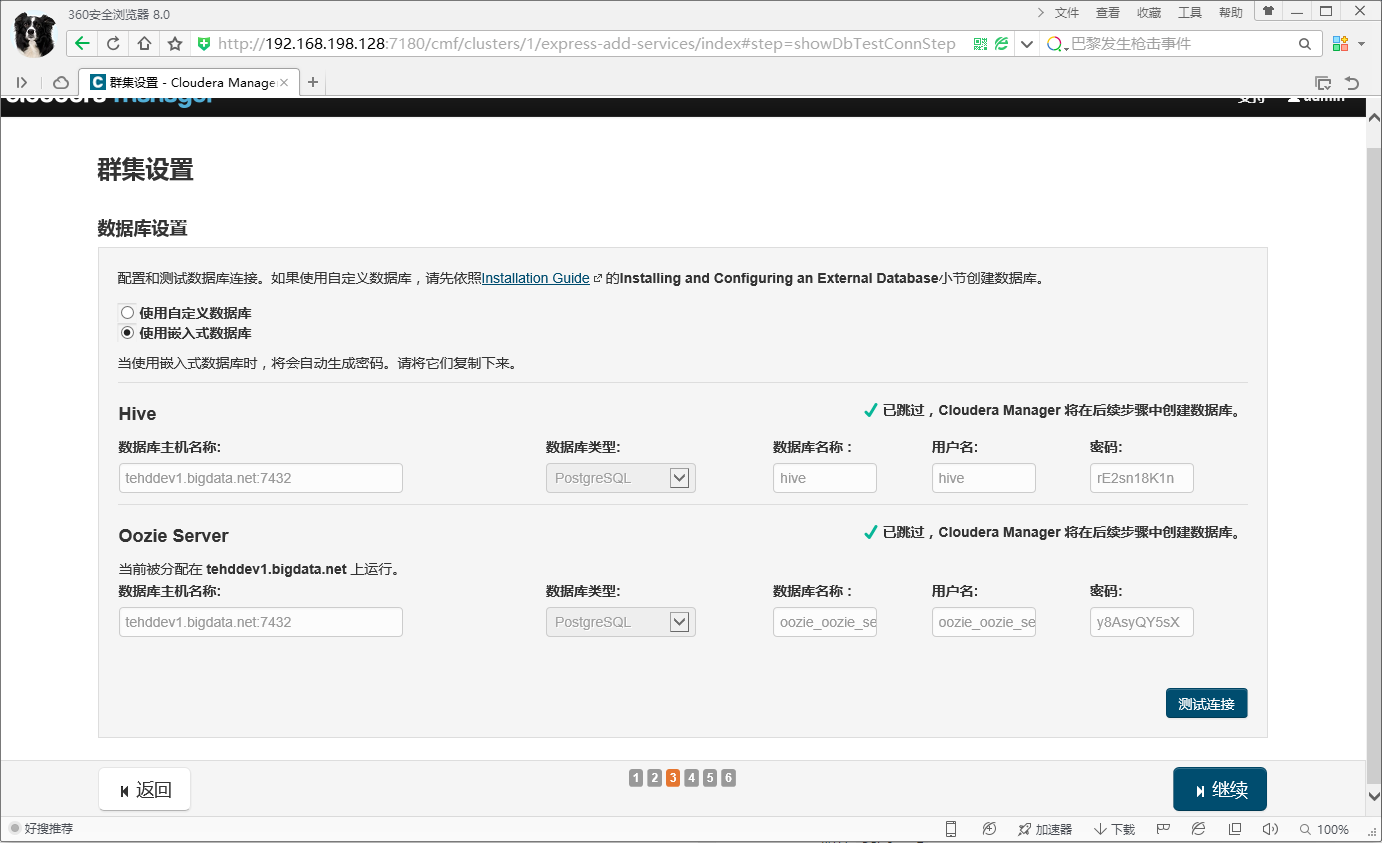Expand the extensions dropdown arrow

pos(1361,45)
